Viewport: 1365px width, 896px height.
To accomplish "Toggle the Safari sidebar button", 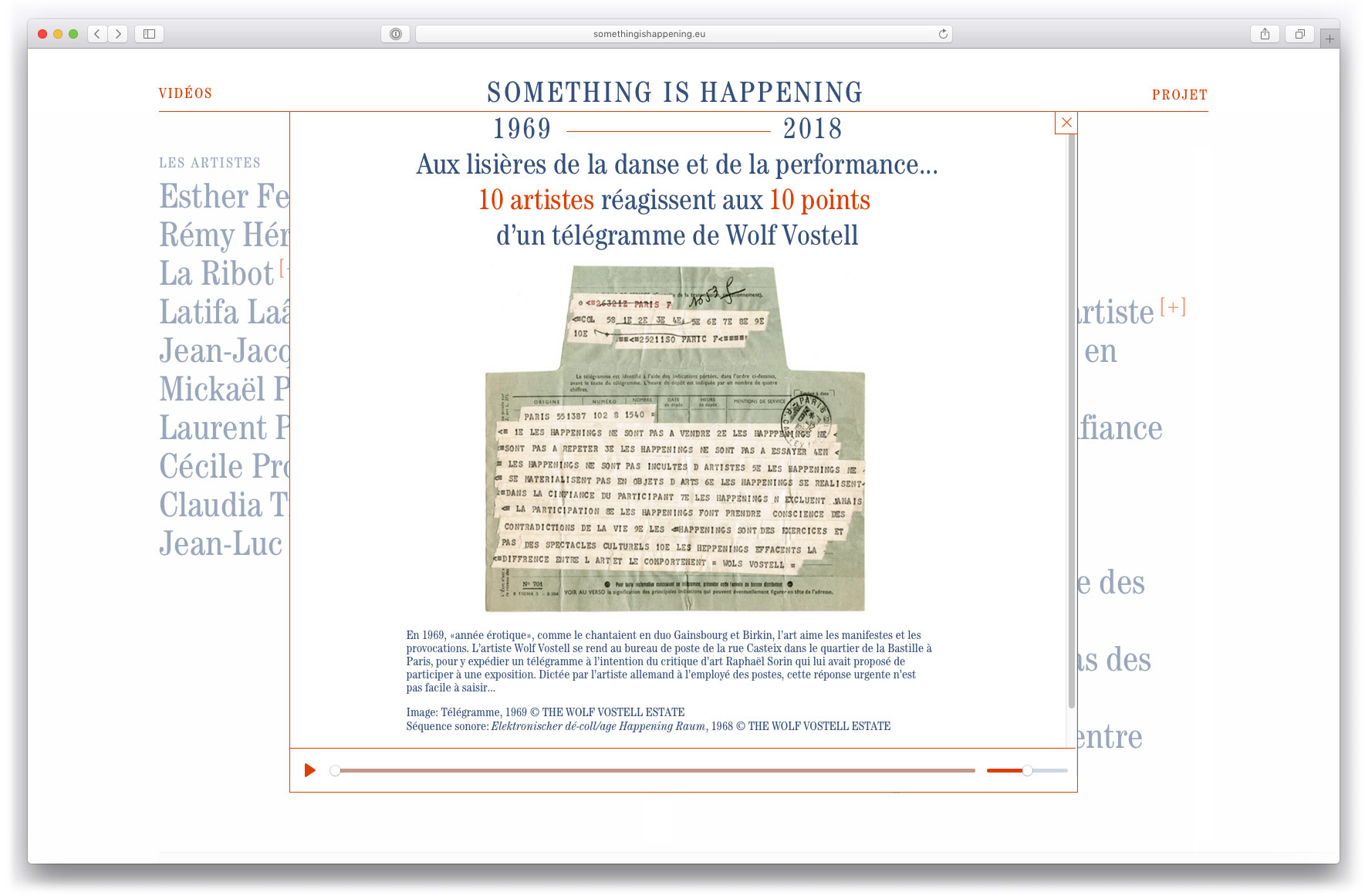I will click(149, 34).
